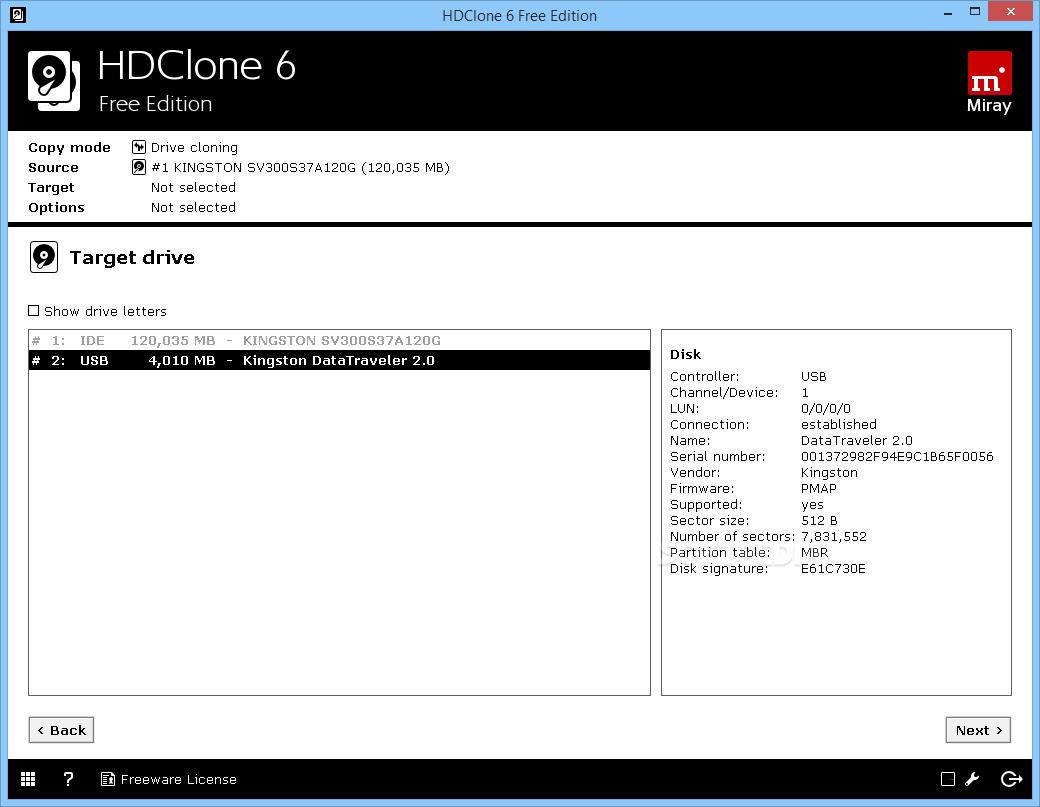Screen dimensions: 1040x807
Task: Open settings with the wrench icon
Action: pyautogui.click(x=972, y=779)
